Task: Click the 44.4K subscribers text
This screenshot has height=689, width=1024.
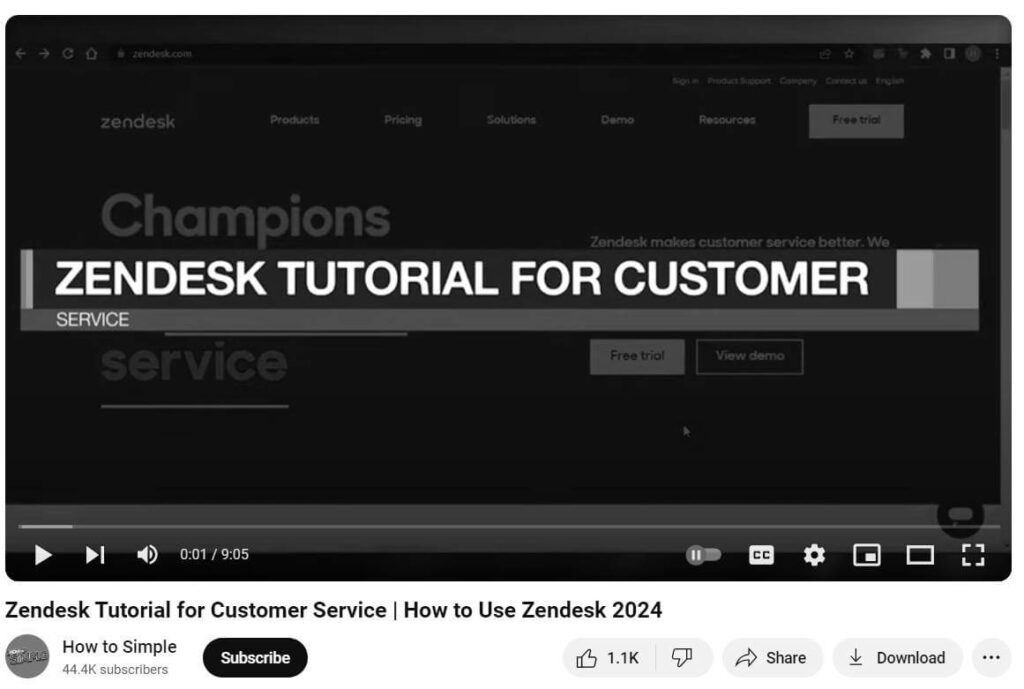Action: 115,669
